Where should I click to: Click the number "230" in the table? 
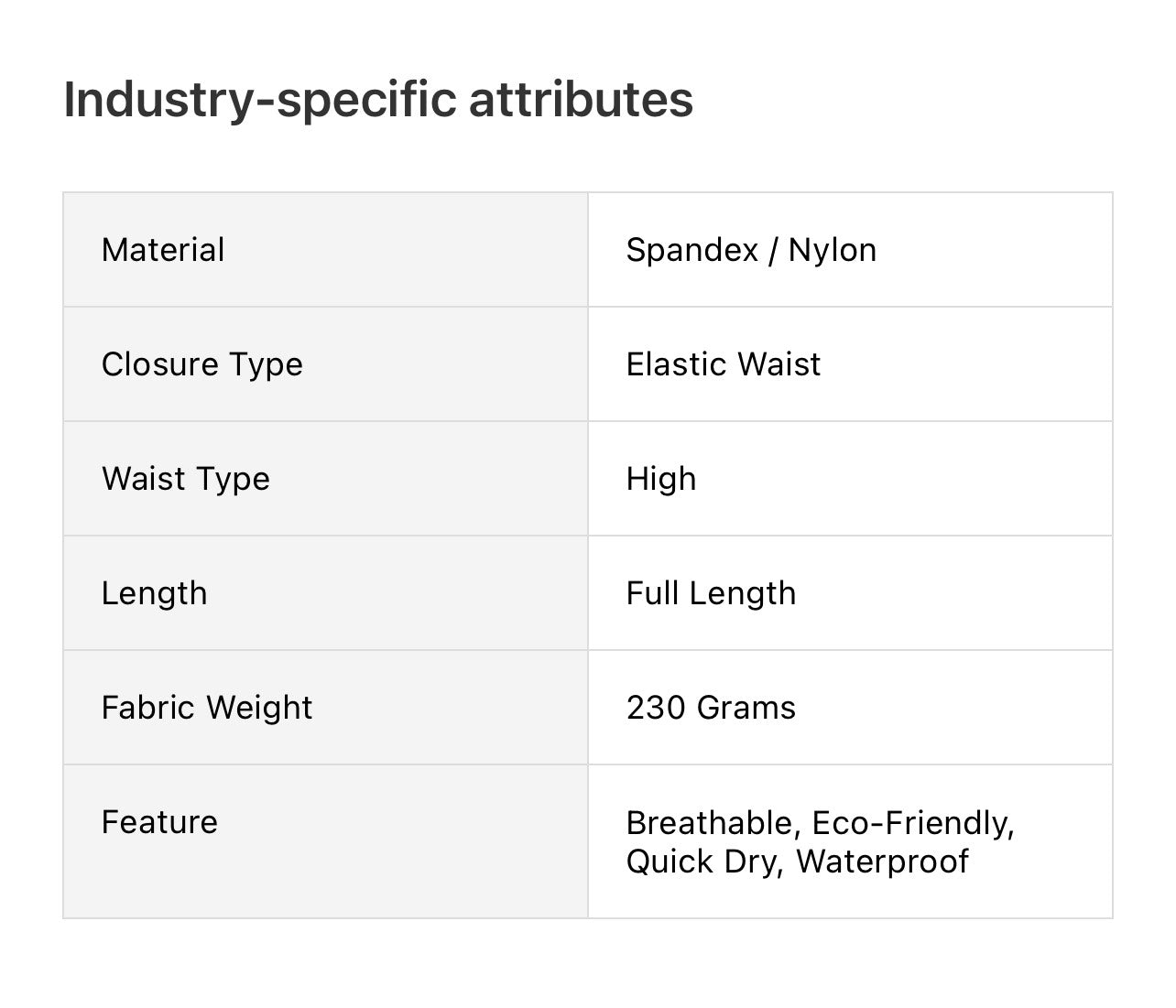coord(656,708)
